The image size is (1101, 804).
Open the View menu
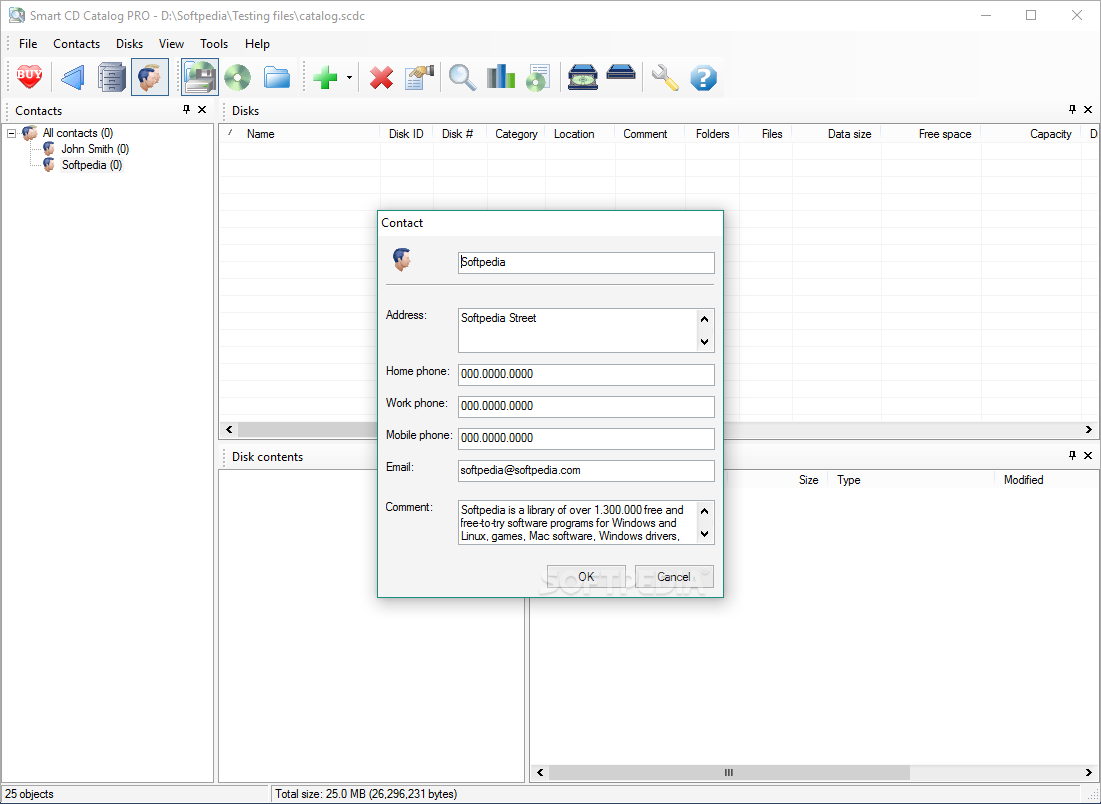pos(171,44)
